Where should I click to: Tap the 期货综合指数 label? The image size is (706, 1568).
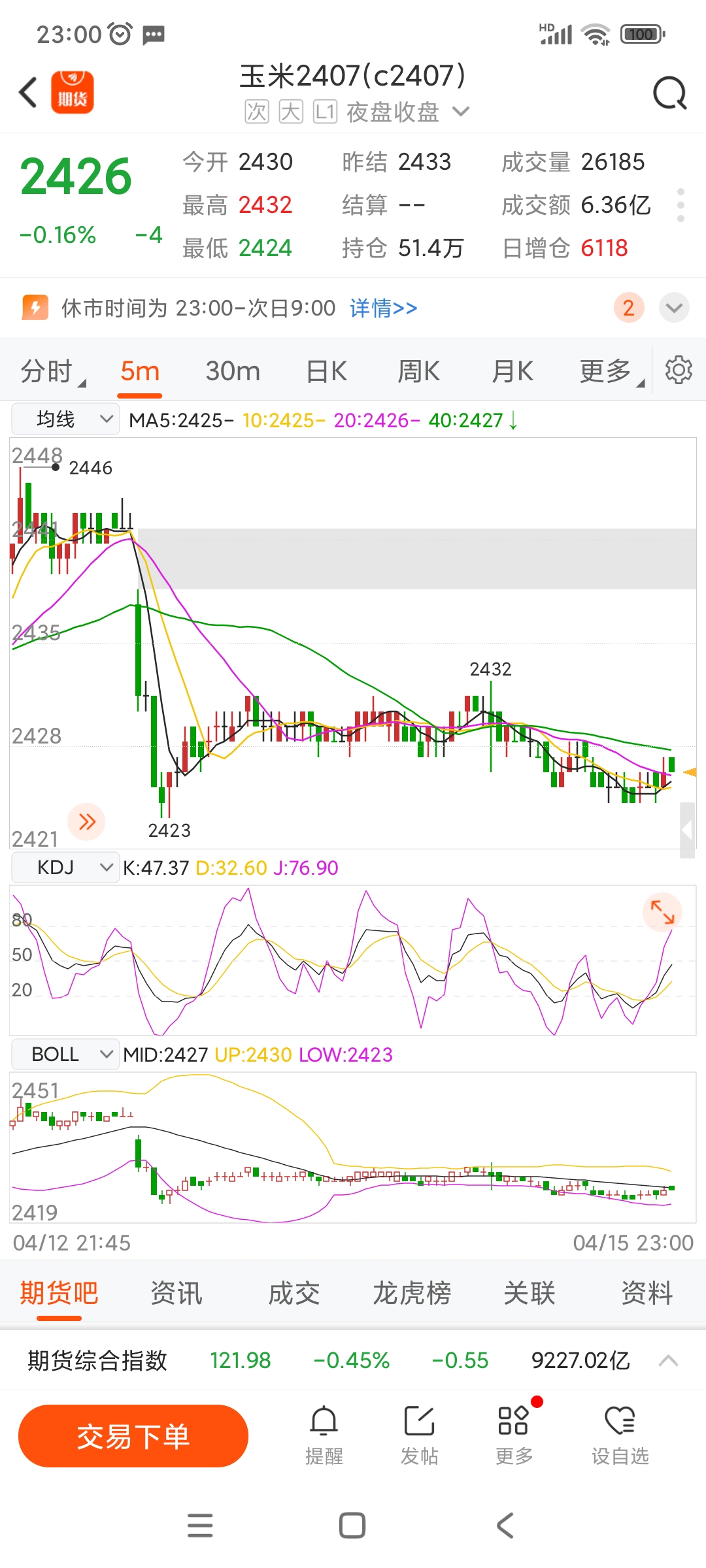click(x=97, y=1360)
